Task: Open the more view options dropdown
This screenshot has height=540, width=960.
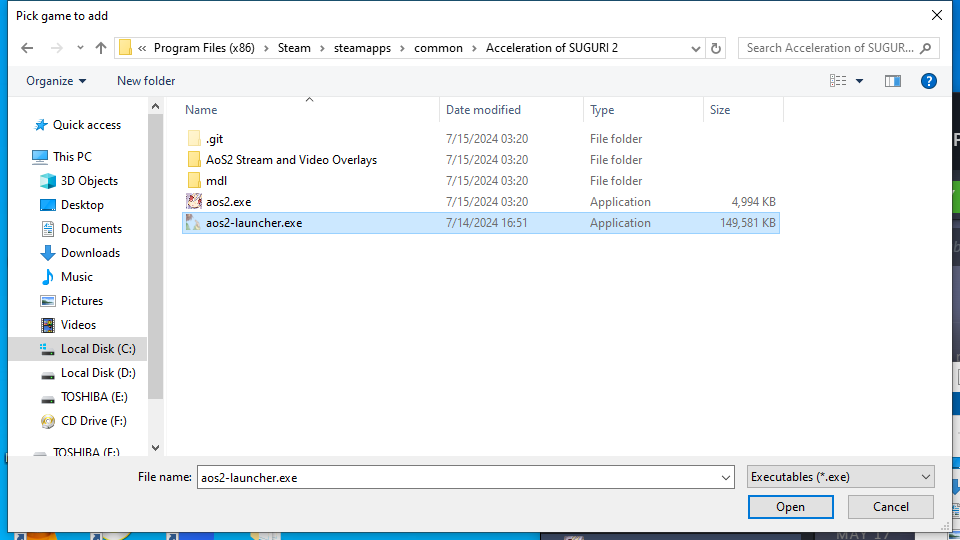Action: [x=860, y=81]
